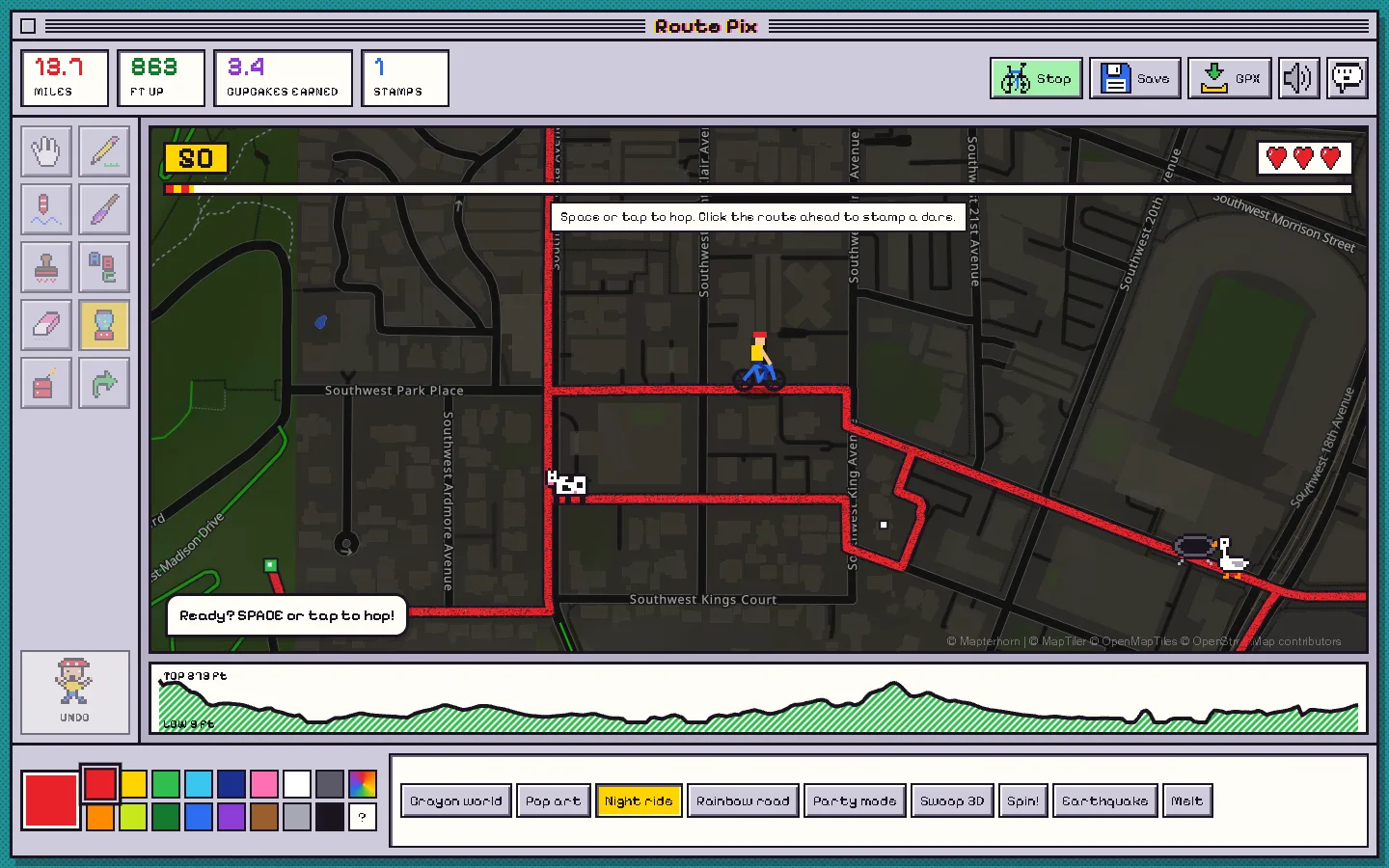Activate the Swoop 3D view
Screen dimensions: 1389x868
(x=952, y=800)
